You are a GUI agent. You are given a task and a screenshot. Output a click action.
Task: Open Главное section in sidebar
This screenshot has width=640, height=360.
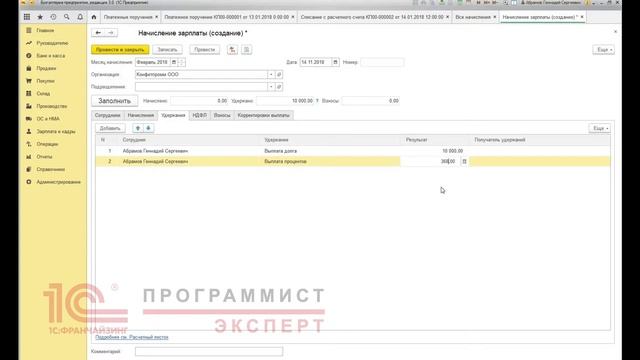[x=45, y=31]
